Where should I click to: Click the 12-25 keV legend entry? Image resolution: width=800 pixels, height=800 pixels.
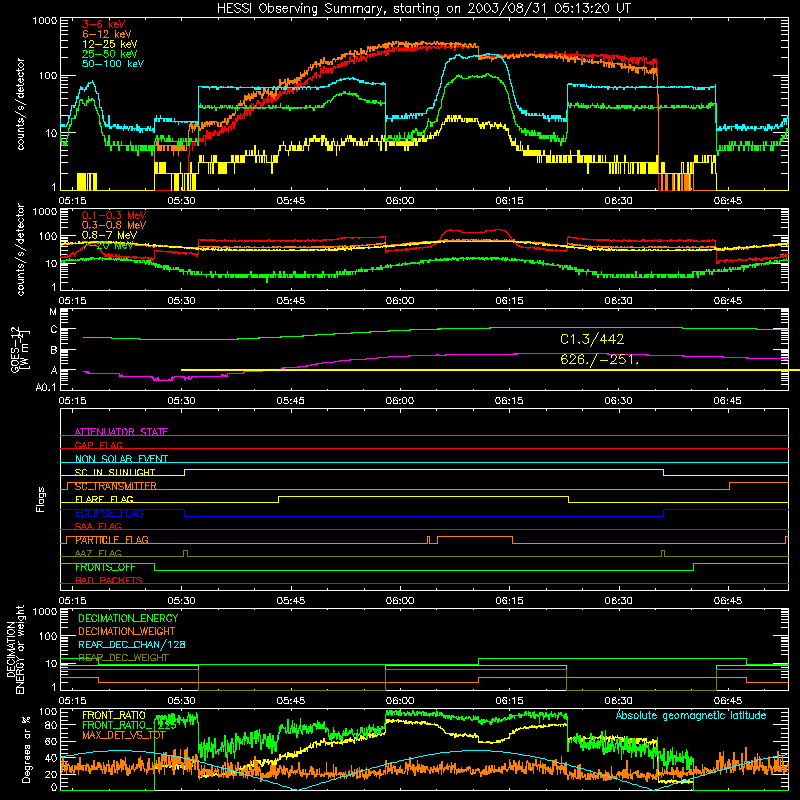[x=109, y=44]
